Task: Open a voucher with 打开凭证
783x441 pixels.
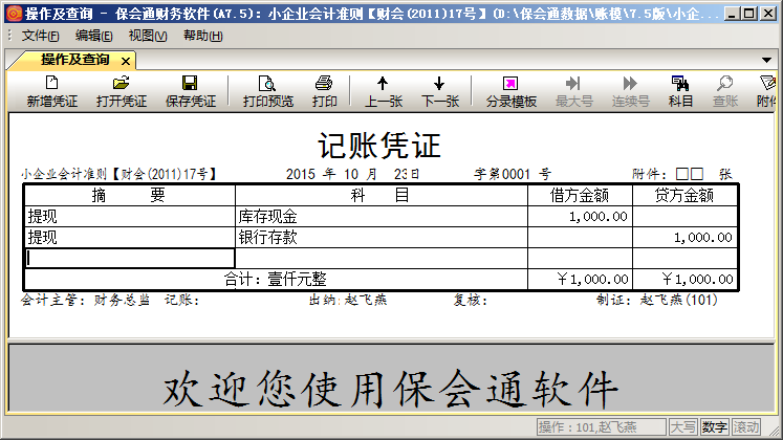Action: tap(121, 91)
